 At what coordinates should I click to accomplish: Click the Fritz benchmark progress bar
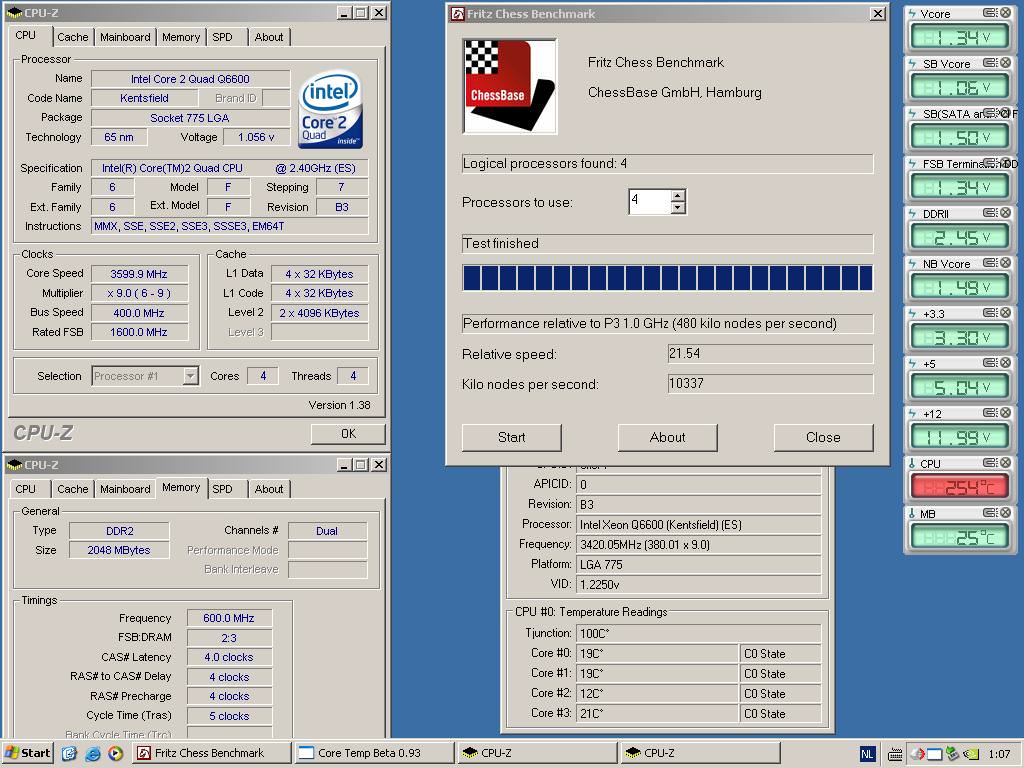click(667, 278)
